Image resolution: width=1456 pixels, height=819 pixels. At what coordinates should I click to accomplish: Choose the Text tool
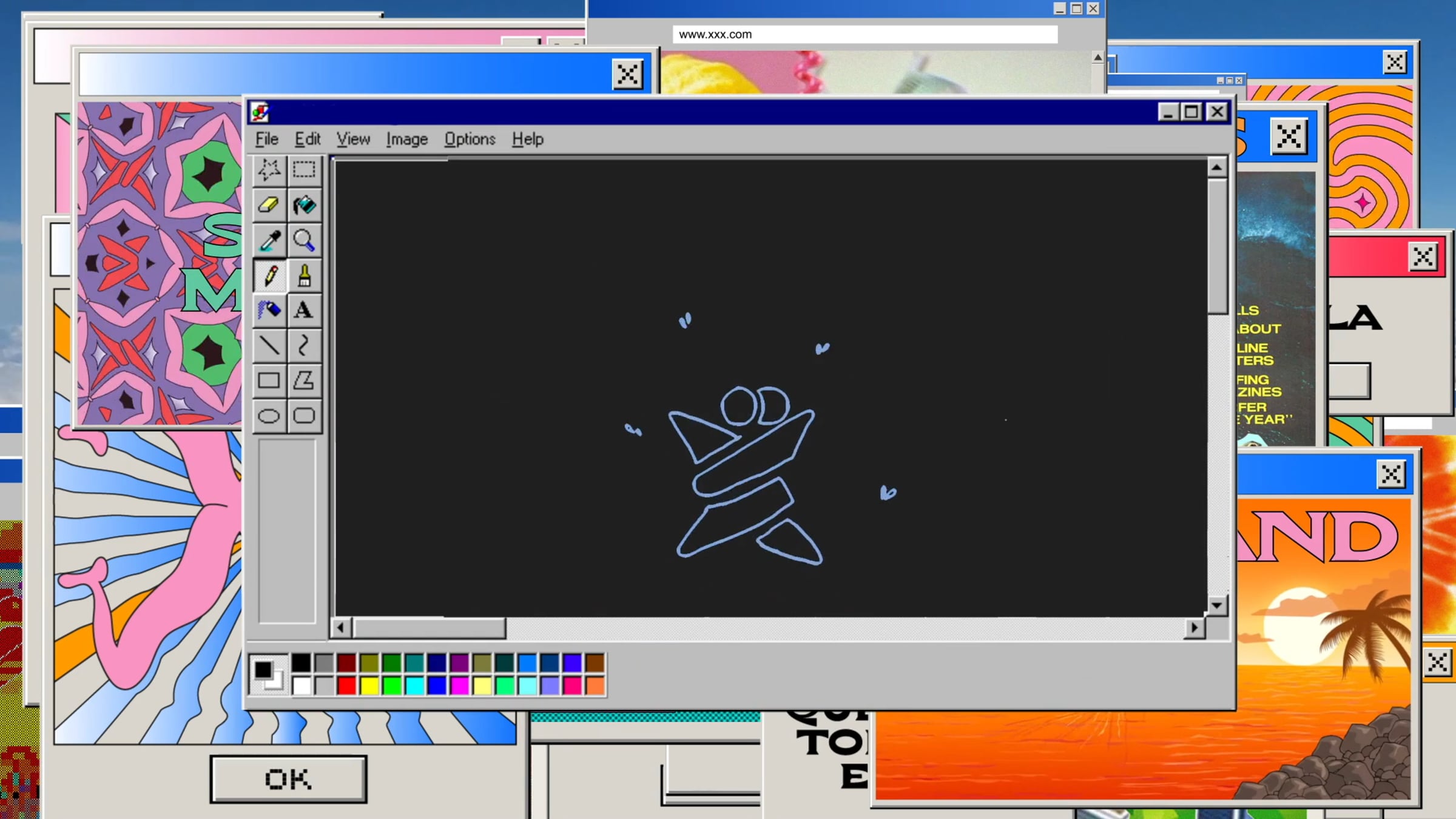[x=304, y=310]
